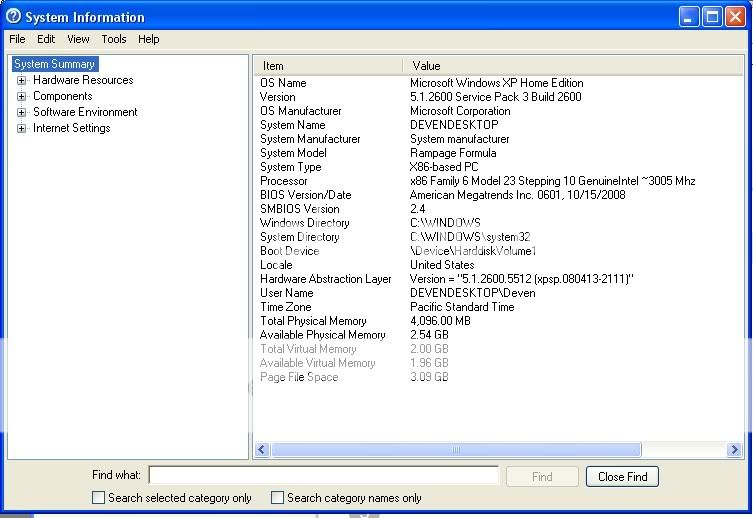Click the value Microsoft Windows XP Home Edition
The image size is (753, 518).
[497, 83]
